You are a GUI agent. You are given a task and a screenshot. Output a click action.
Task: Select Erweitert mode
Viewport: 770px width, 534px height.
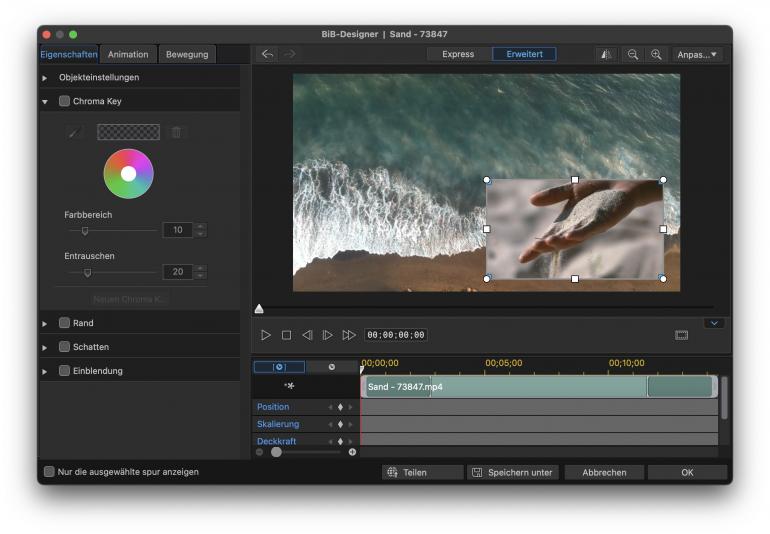point(524,54)
